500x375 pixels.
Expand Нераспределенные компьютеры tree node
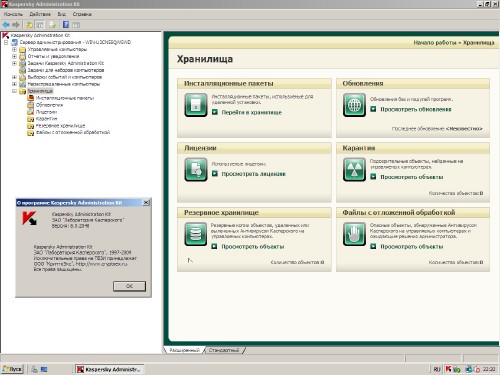tap(14, 84)
